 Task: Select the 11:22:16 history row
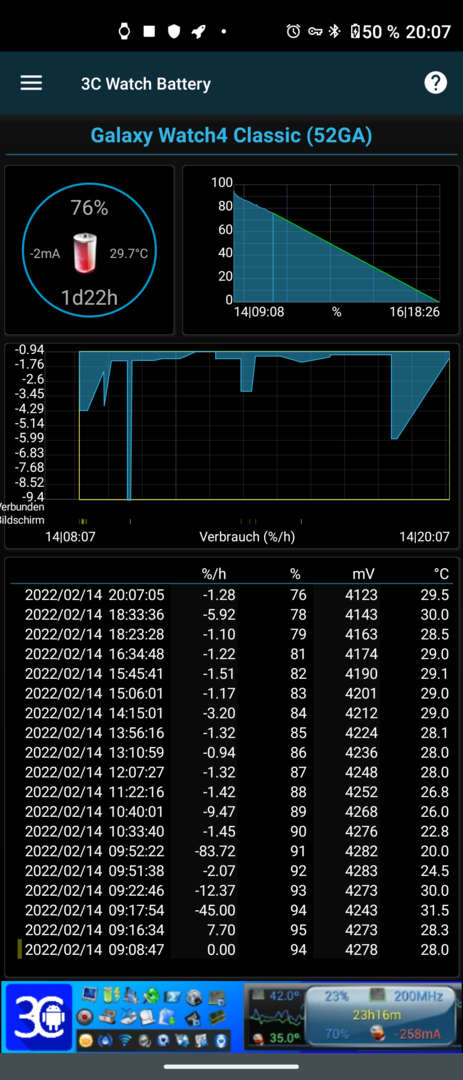point(232,792)
